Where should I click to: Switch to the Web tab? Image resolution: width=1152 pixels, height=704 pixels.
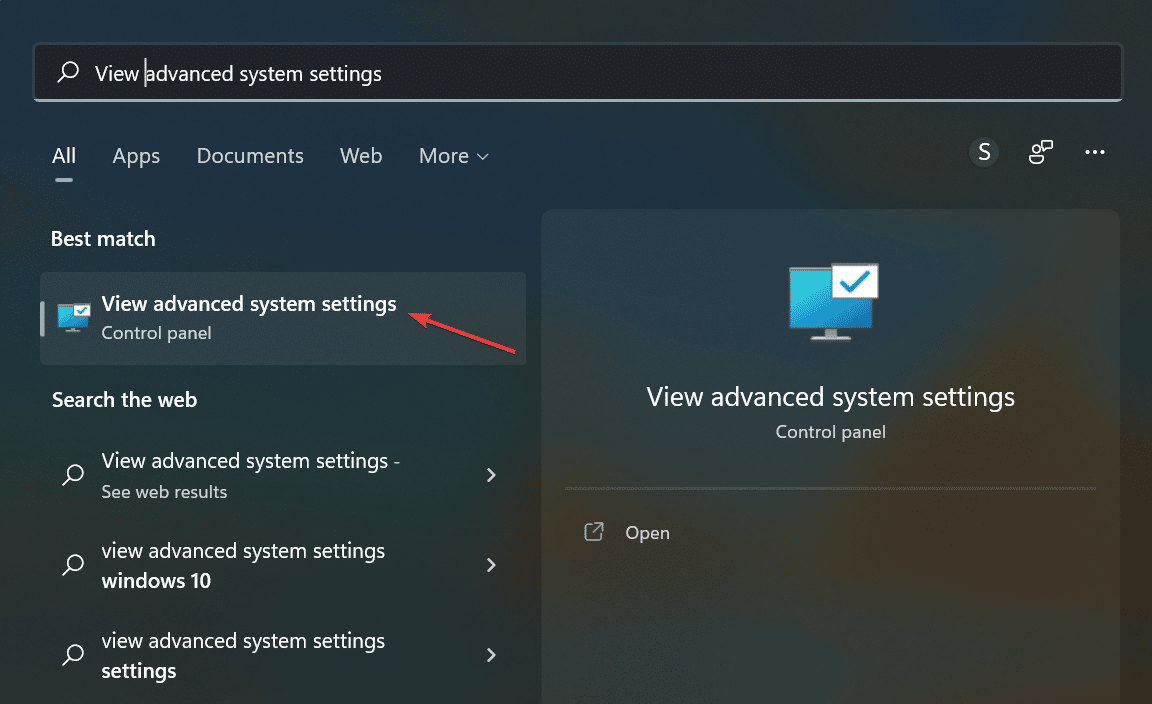[361, 156]
